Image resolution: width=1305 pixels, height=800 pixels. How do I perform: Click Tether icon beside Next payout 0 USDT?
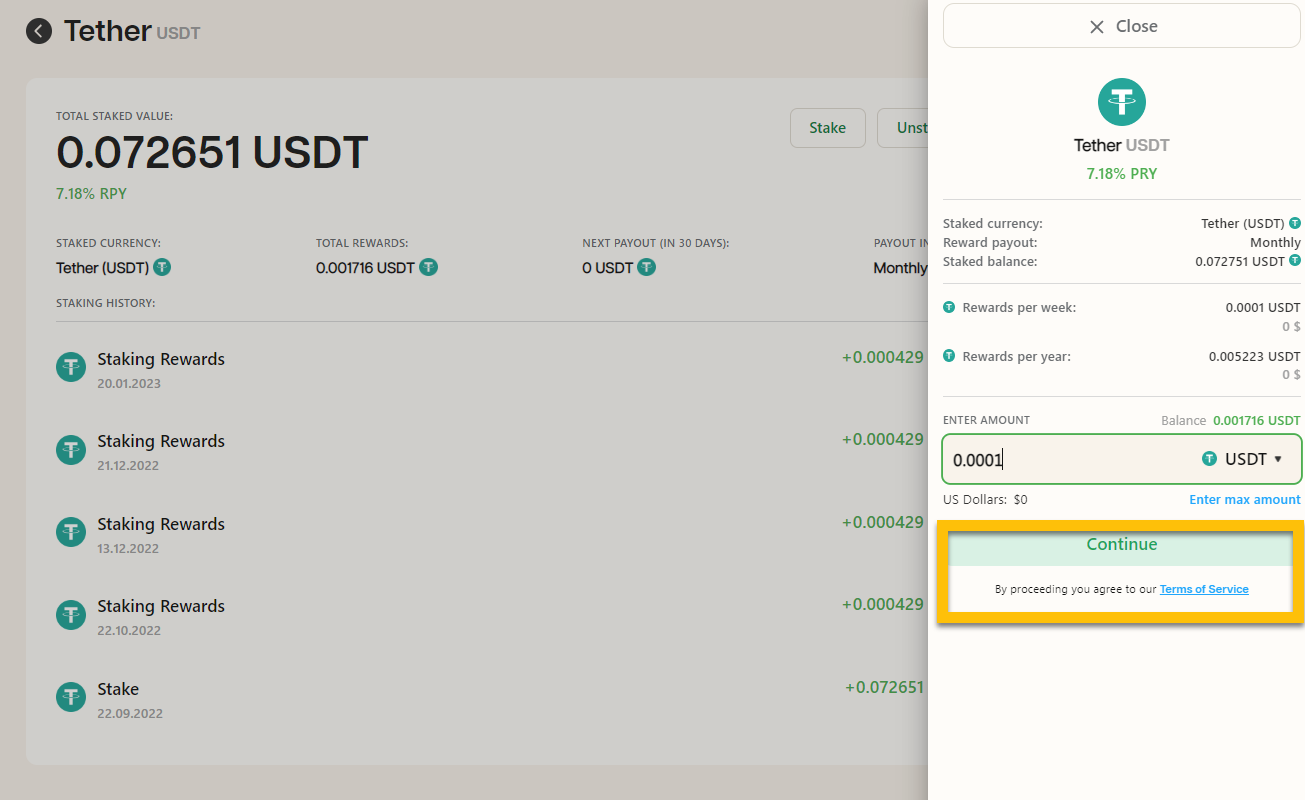pyautogui.click(x=647, y=267)
